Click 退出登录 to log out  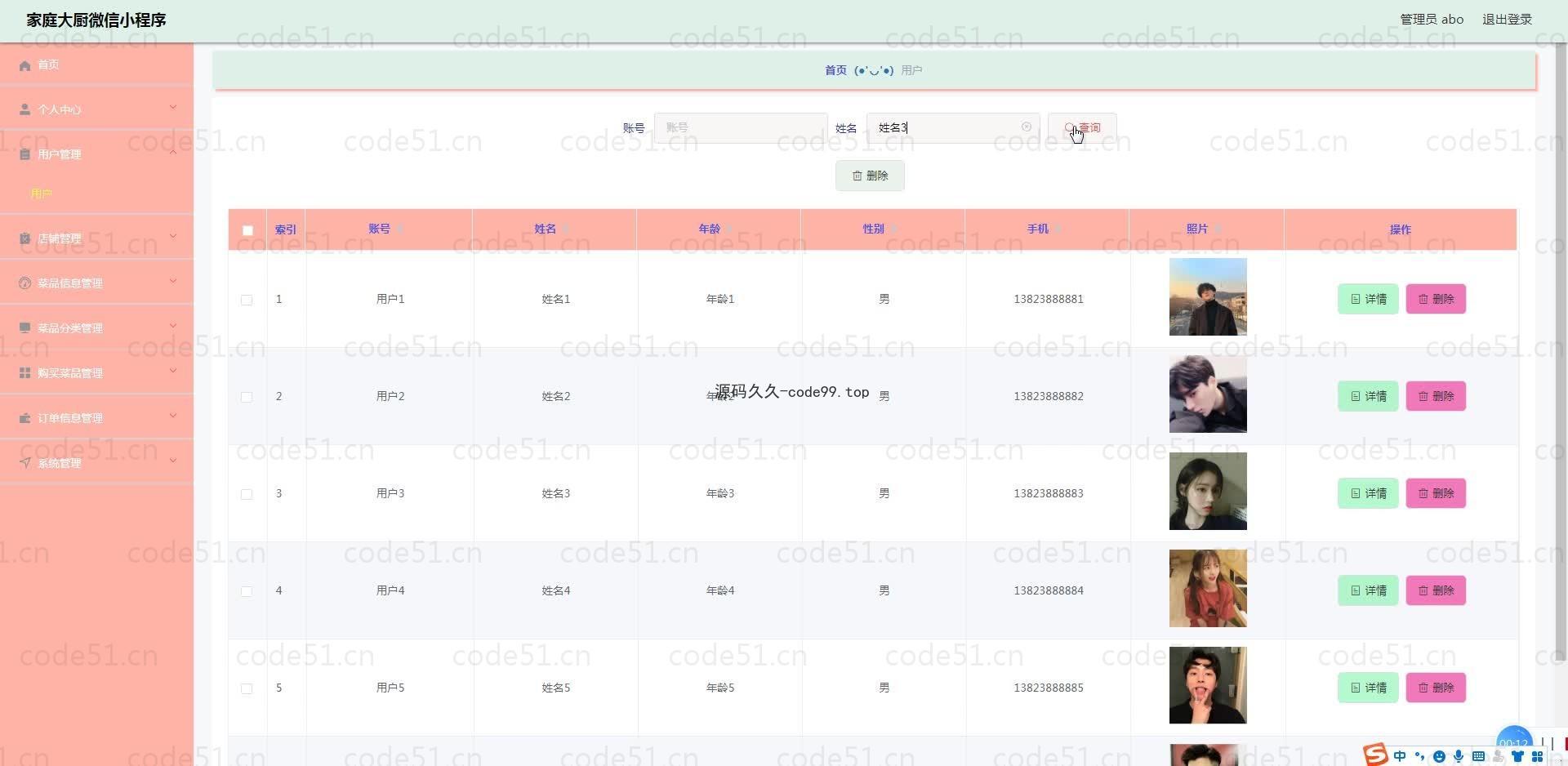[1507, 19]
